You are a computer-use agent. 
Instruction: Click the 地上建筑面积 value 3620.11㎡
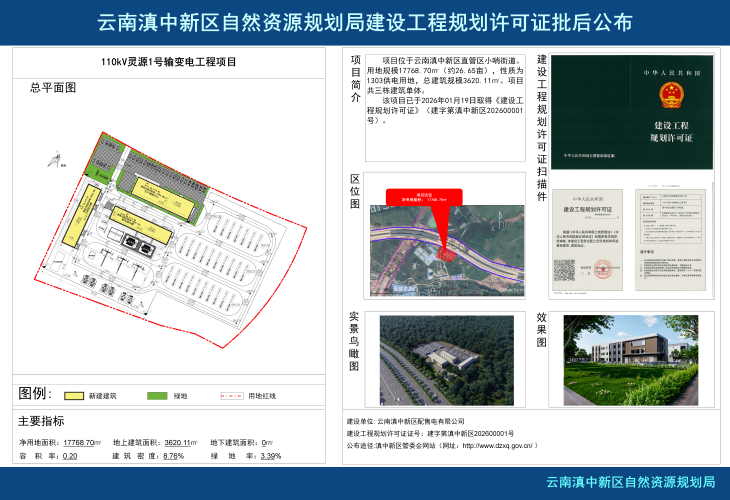[x=181, y=443]
